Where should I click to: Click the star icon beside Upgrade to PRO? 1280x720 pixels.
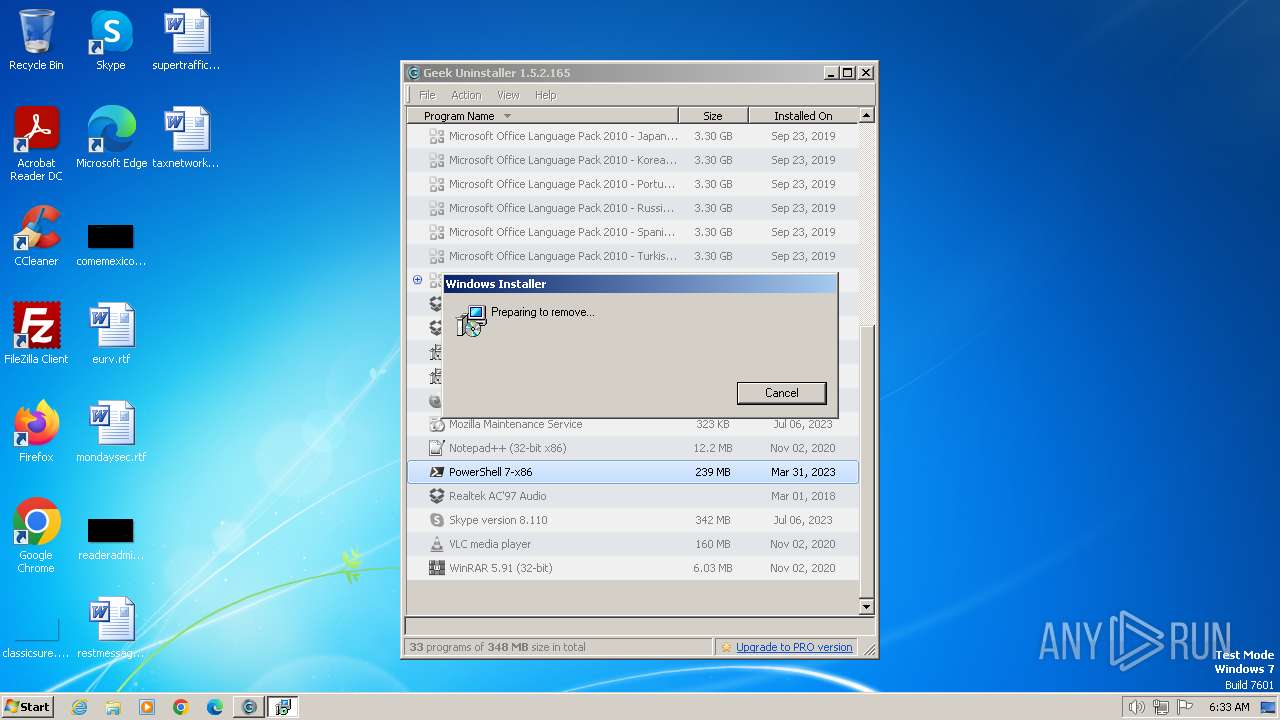coord(726,647)
